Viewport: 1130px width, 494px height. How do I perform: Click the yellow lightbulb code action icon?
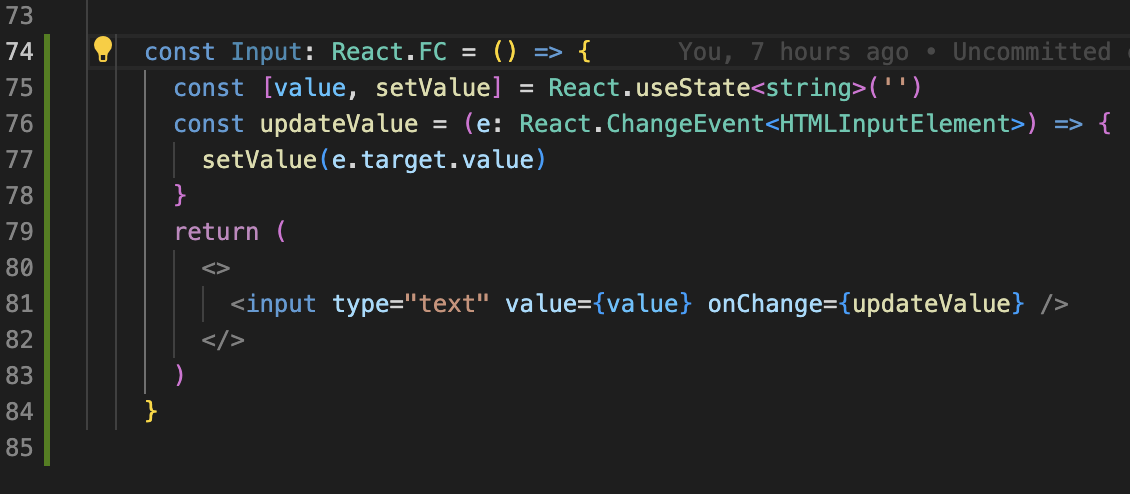(x=103, y=50)
